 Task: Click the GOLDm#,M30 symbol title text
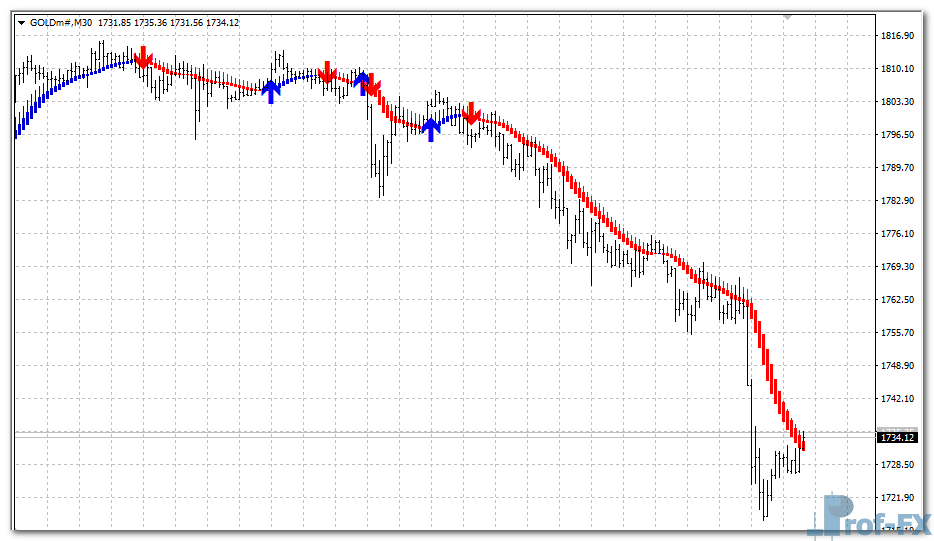(60, 22)
